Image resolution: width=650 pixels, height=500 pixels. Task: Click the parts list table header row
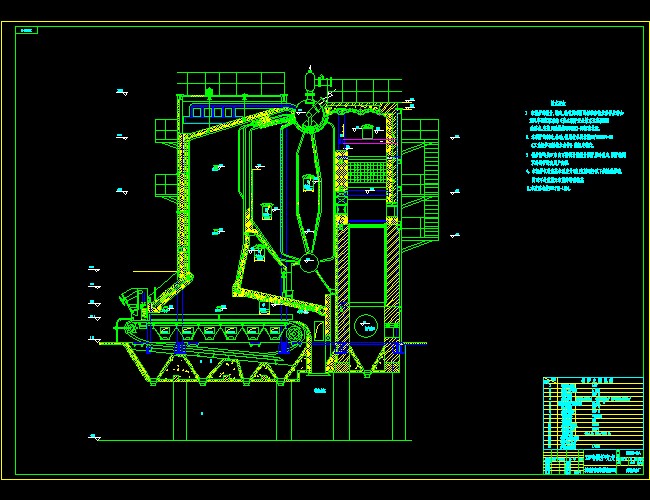click(593, 380)
